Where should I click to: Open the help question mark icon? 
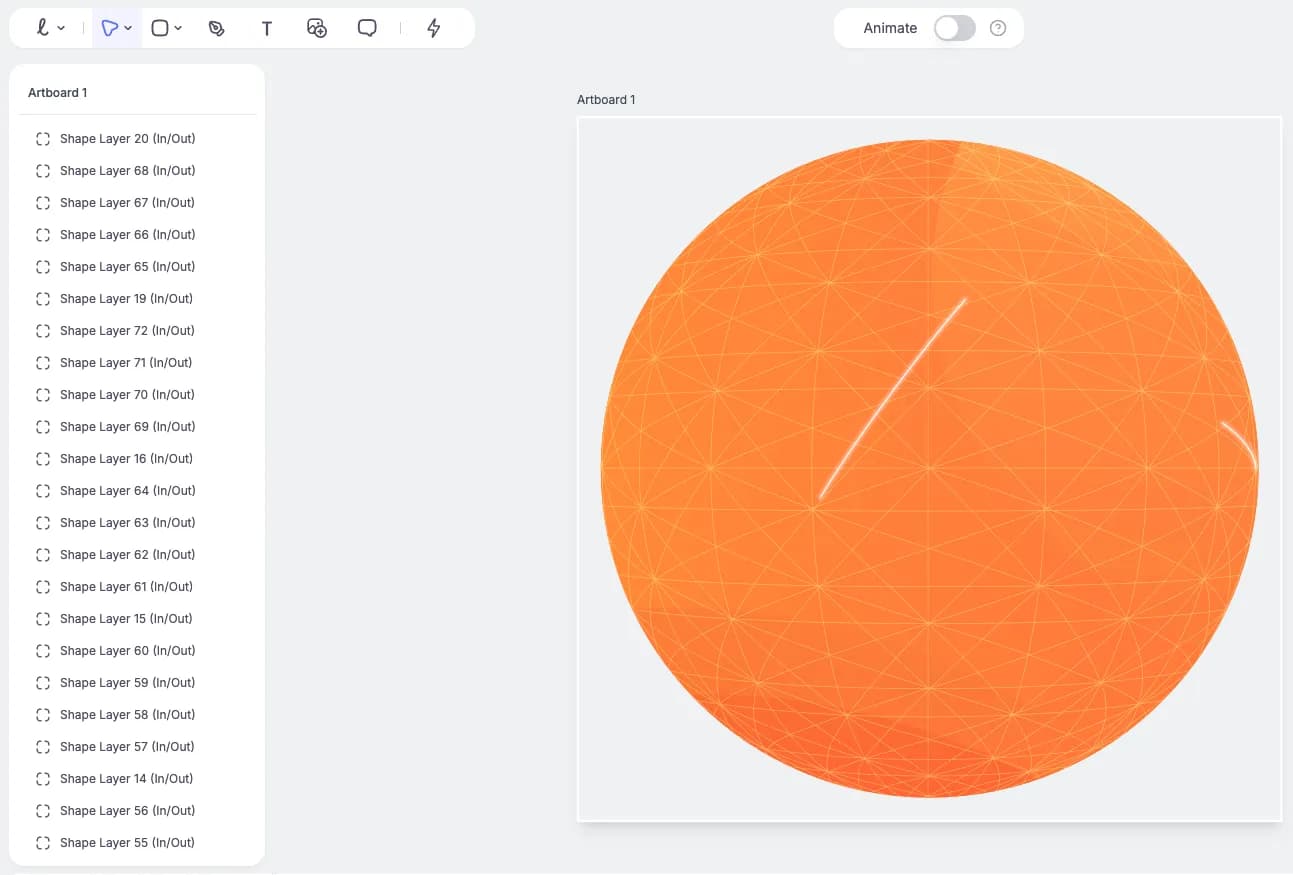997,28
